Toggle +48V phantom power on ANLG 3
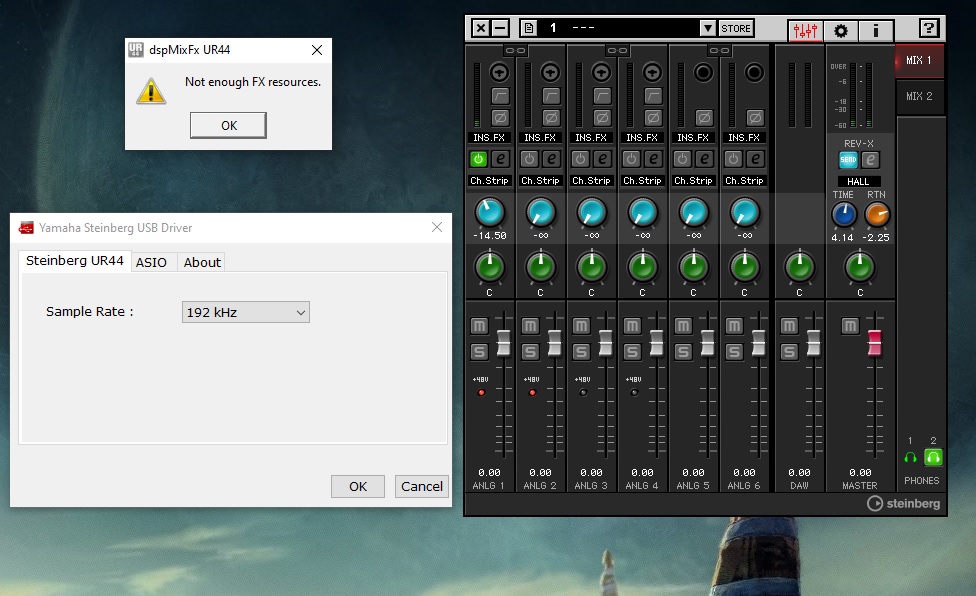Image resolution: width=976 pixels, height=596 pixels. [583, 393]
